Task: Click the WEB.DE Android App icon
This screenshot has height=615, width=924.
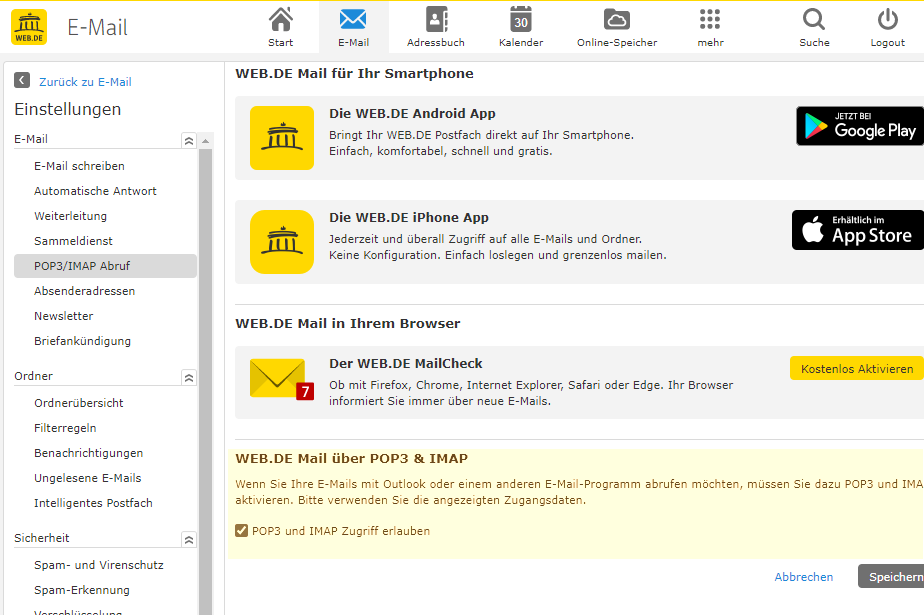Action: 282,138
